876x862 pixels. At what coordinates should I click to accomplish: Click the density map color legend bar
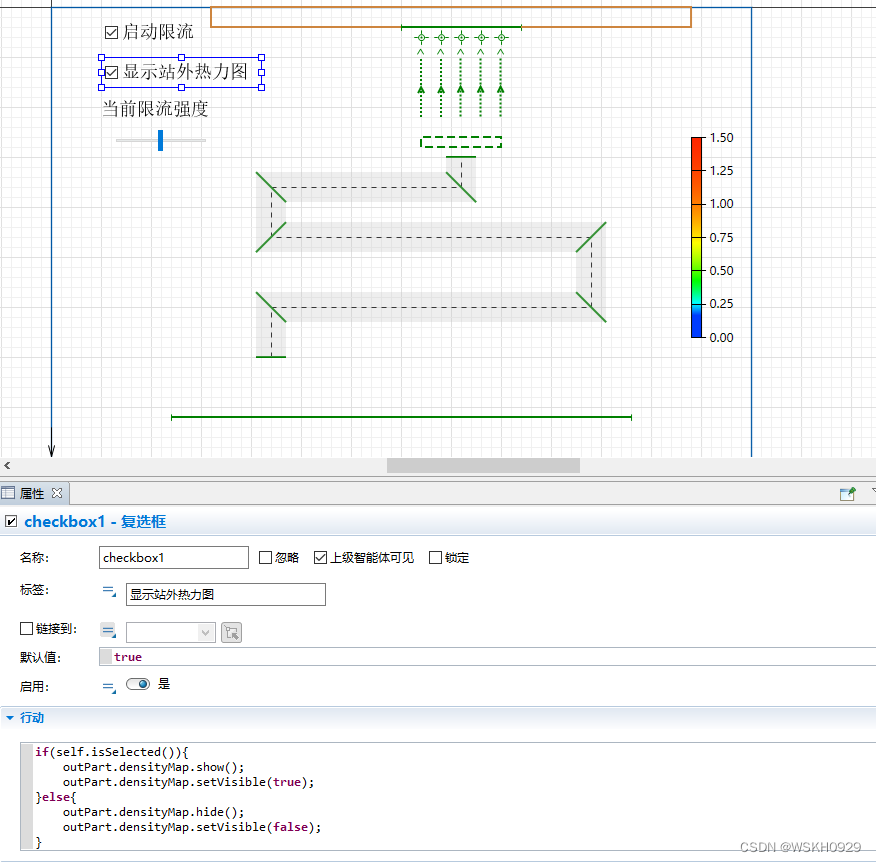[697, 237]
